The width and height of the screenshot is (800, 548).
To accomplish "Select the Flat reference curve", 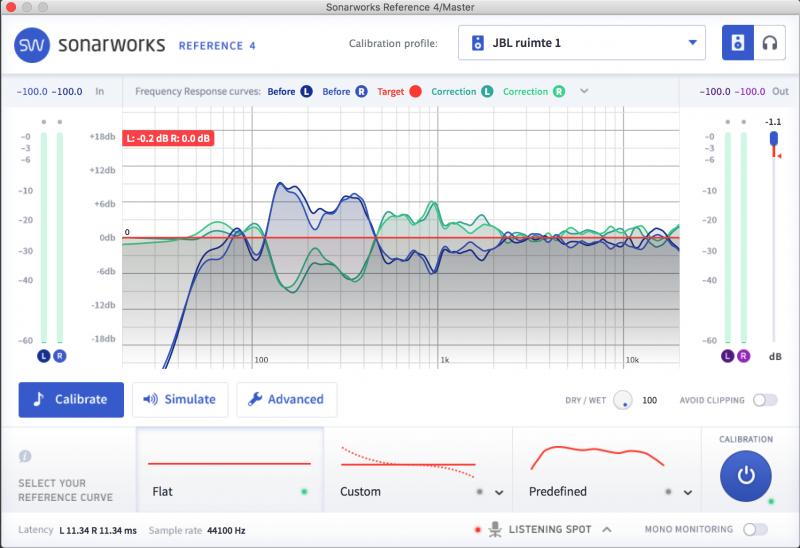I will 230,470.
